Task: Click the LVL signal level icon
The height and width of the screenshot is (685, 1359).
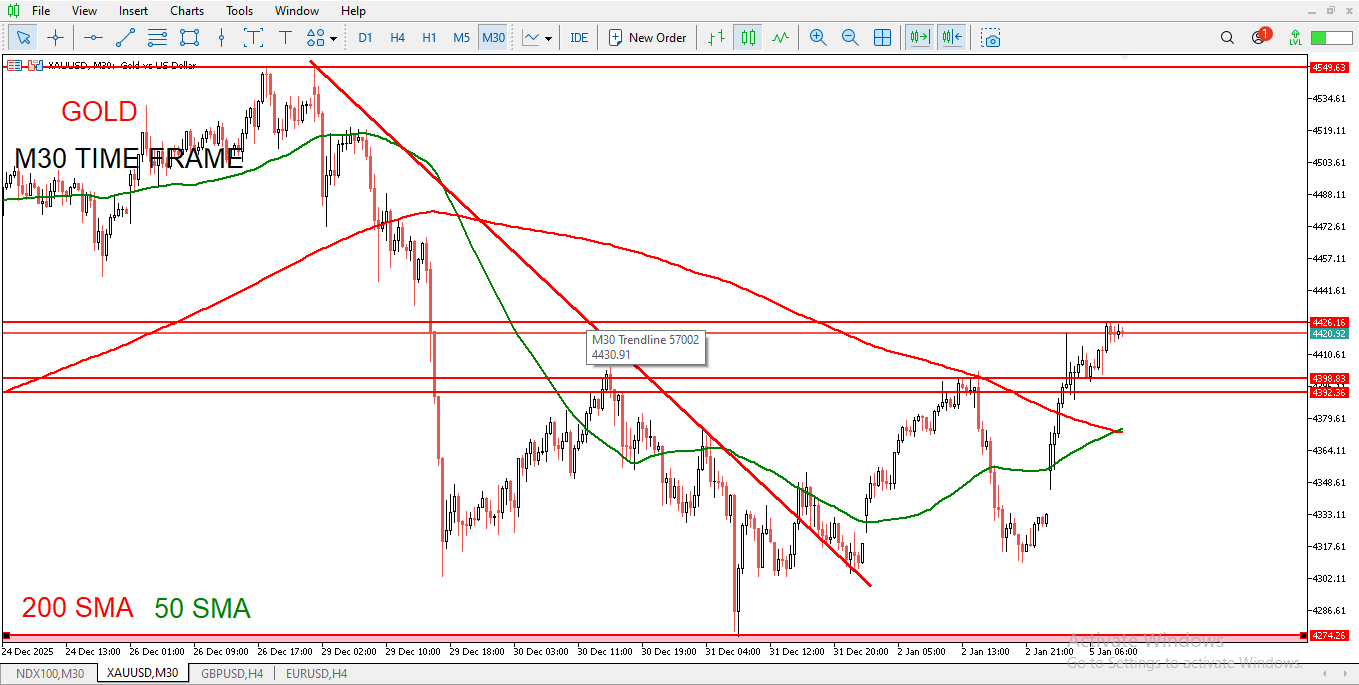Action: click(1295, 38)
